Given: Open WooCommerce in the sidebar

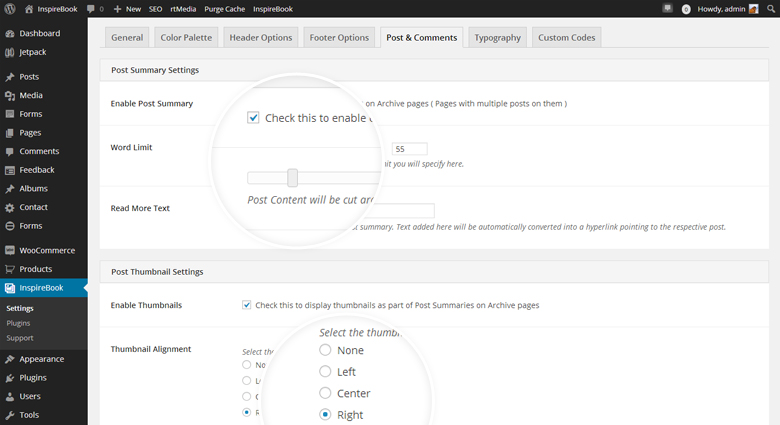Looking at the screenshot, I should click(x=44, y=250).
